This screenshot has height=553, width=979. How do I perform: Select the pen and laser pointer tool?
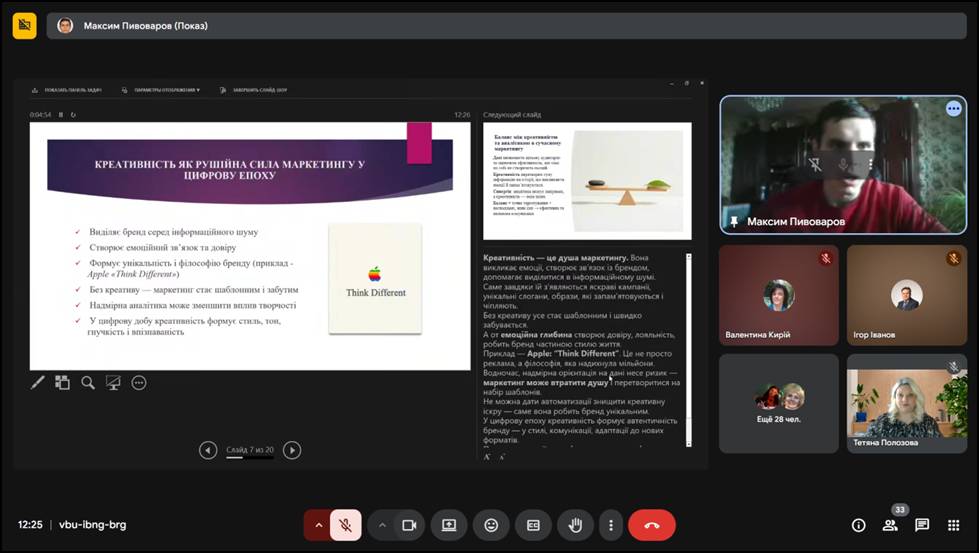pos(38,382)
